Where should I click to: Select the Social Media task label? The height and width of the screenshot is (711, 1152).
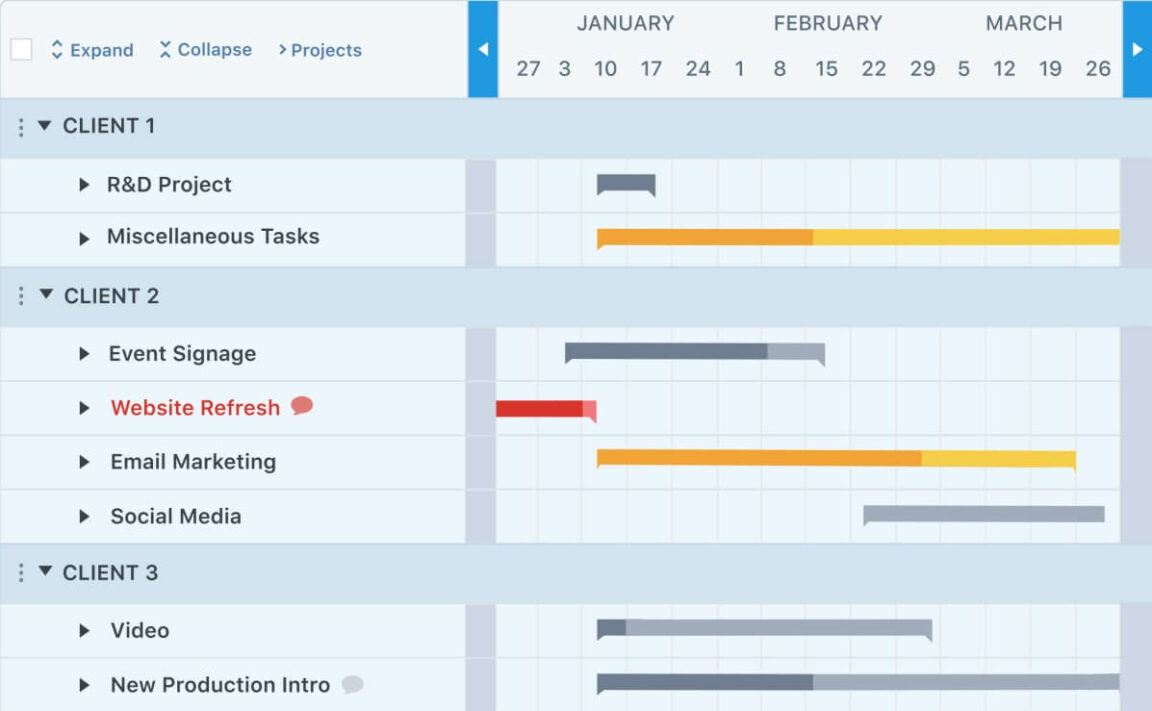[x=176, y=516]
